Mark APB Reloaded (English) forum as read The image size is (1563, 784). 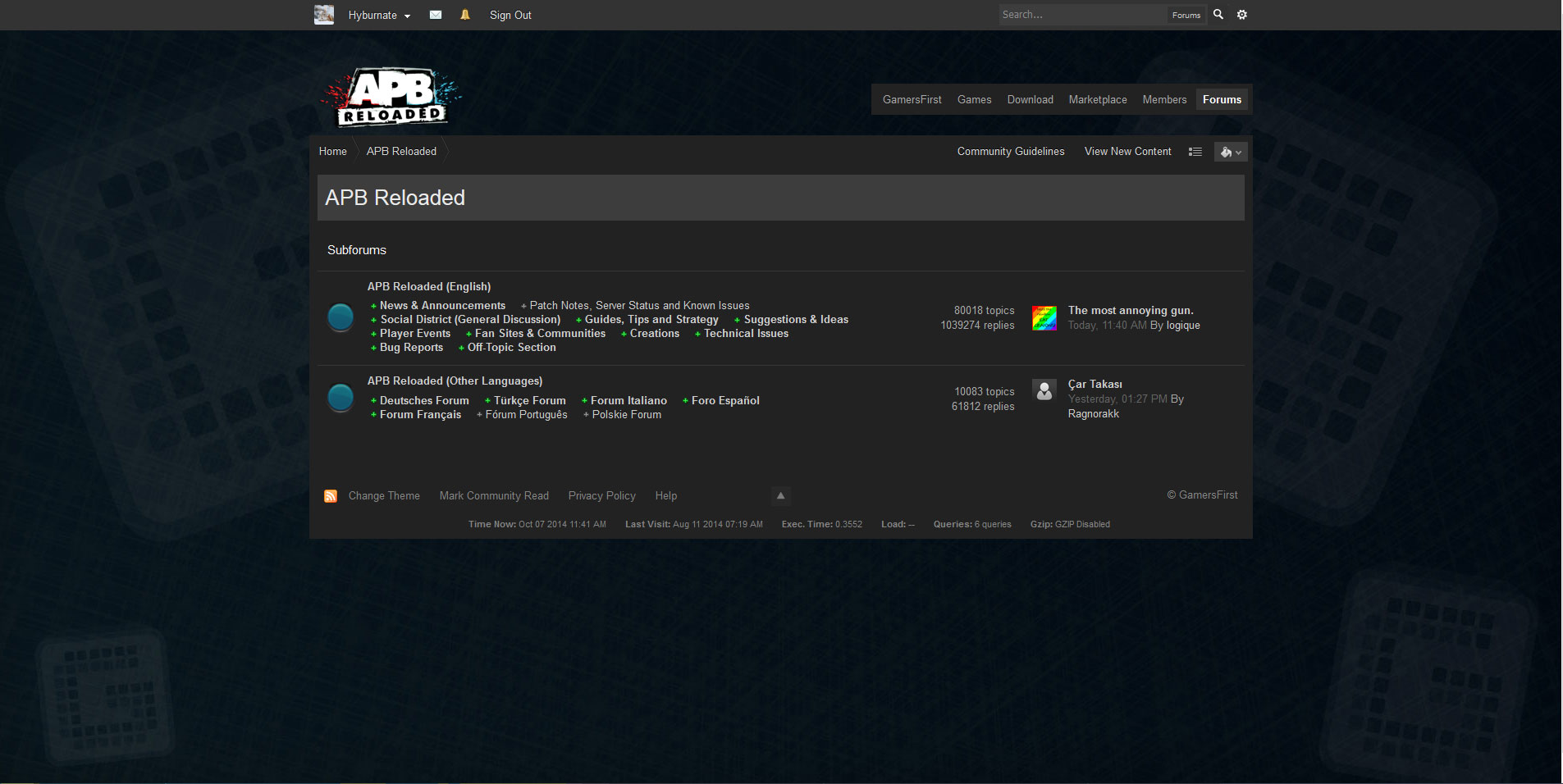point(340,317)
